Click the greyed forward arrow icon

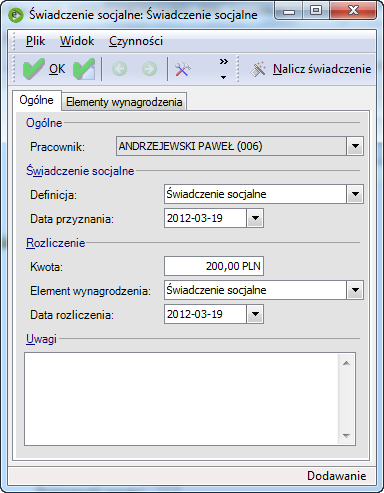(149, 69)
